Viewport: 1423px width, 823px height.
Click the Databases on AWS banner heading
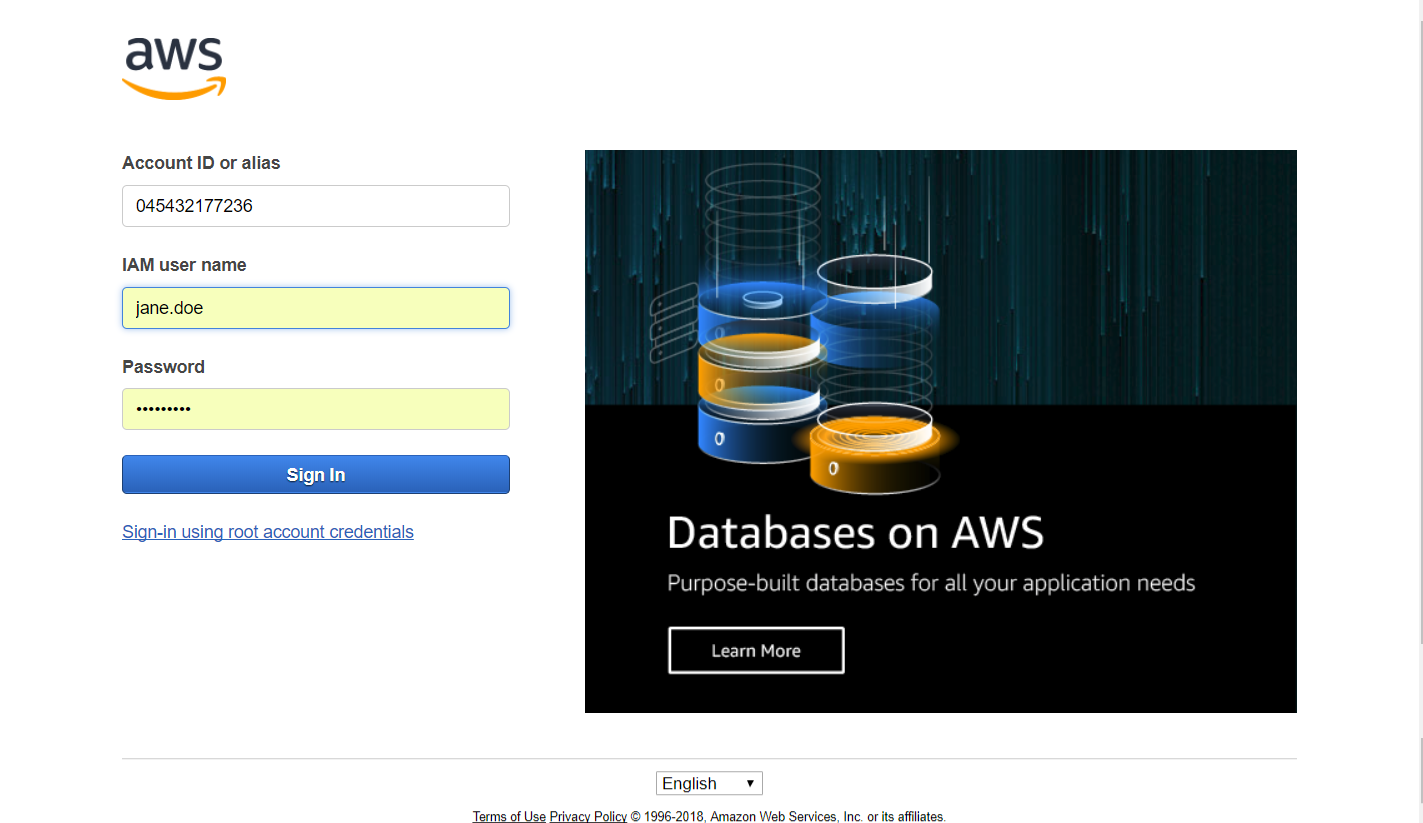click(x=855, y=532)
